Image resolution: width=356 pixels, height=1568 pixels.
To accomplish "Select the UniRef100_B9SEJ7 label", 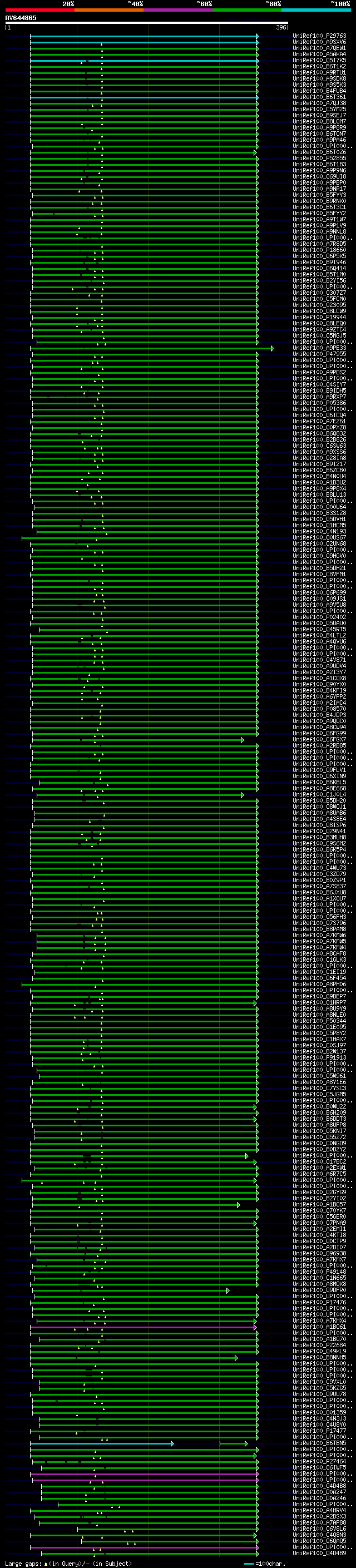I will point(319,116).
